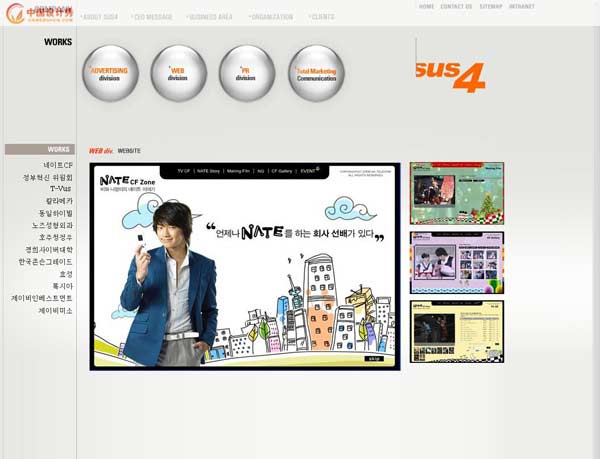Open the 정부혁신 위원회 work item
The width and height of the screenshot is (600, 459).
(47, 177)
